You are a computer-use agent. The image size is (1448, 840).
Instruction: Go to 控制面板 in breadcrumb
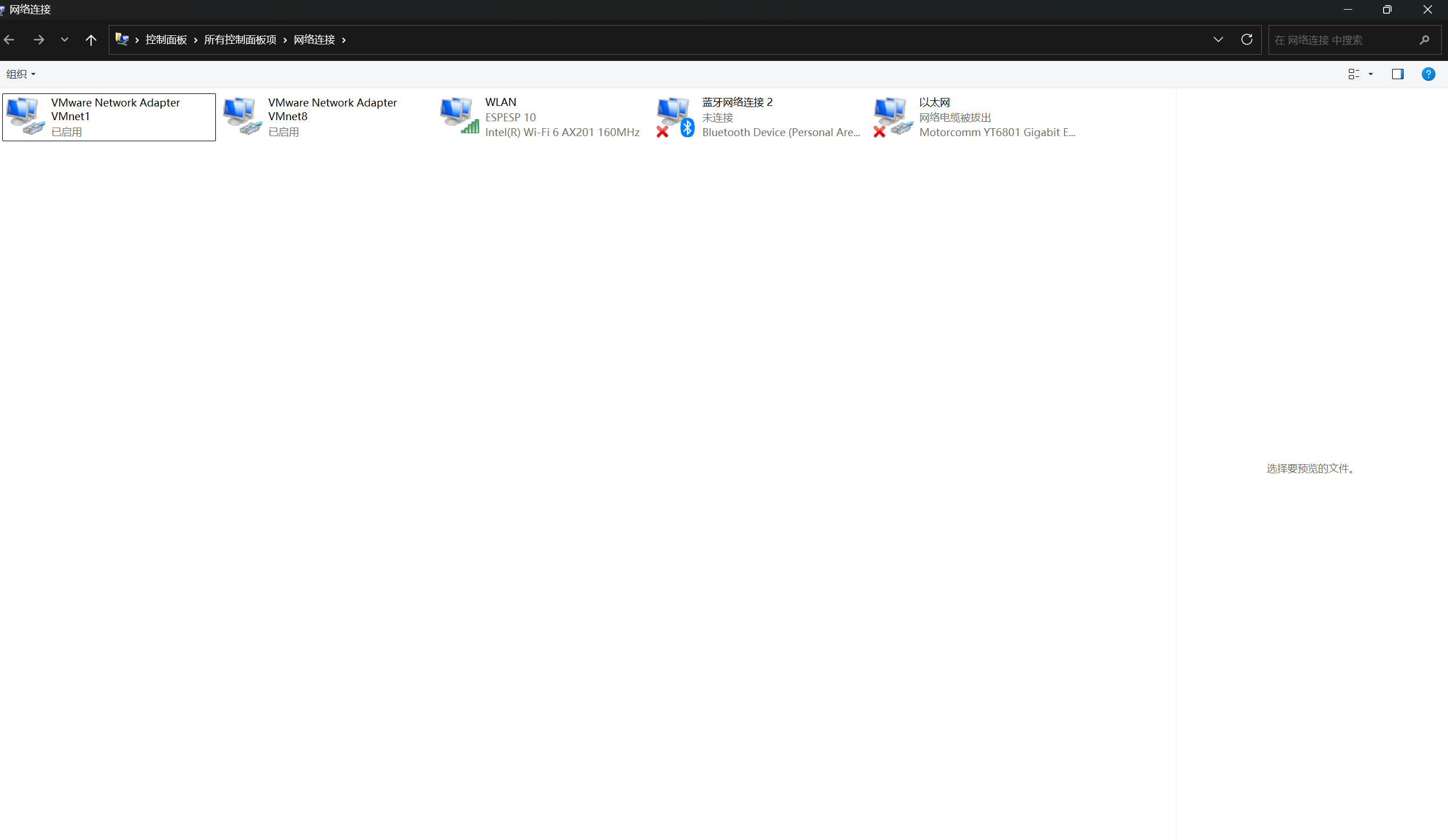[x=166, y=40]
